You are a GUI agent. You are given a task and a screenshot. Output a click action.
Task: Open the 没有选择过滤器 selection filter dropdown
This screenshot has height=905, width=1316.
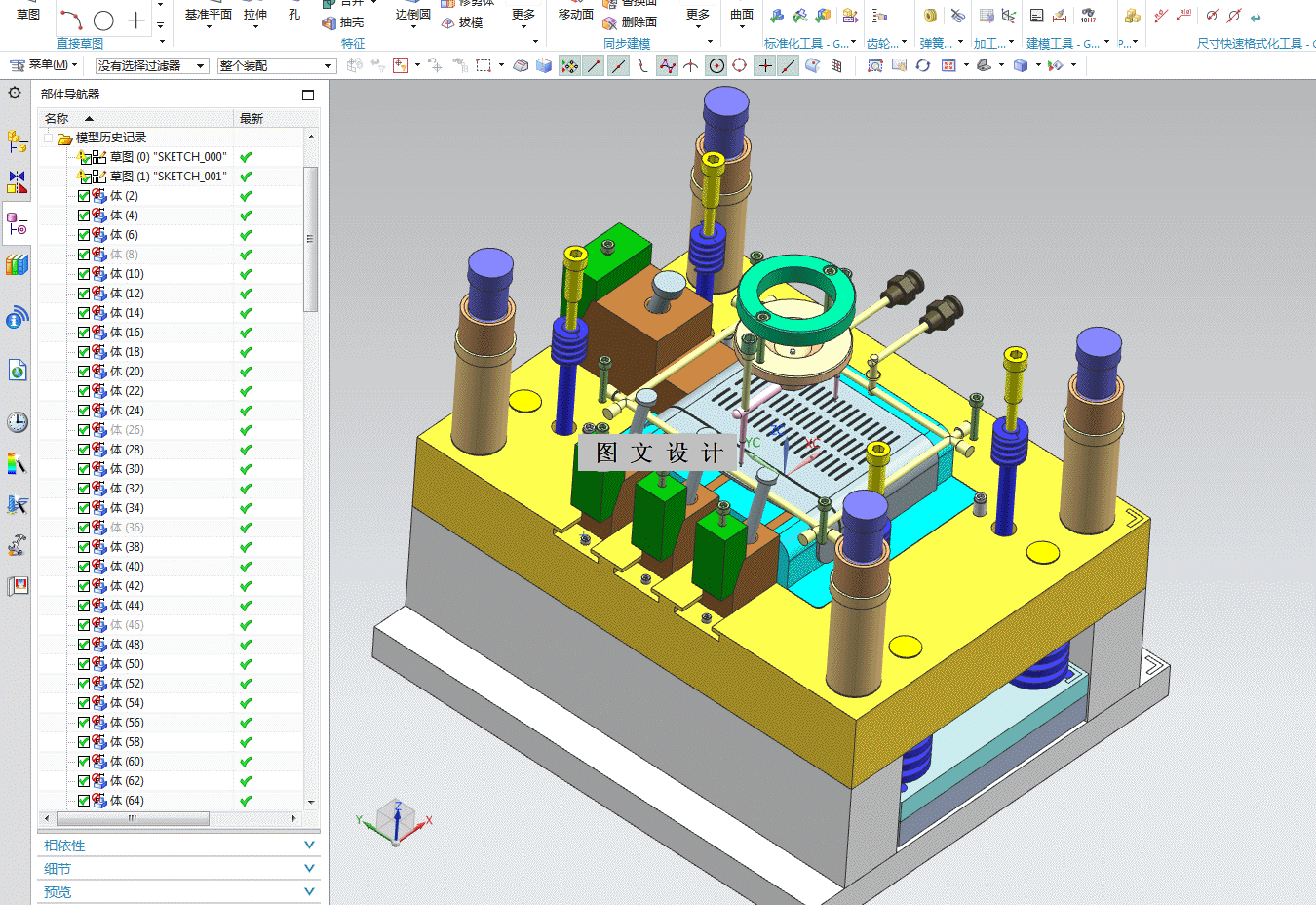[x=152, y=65]
